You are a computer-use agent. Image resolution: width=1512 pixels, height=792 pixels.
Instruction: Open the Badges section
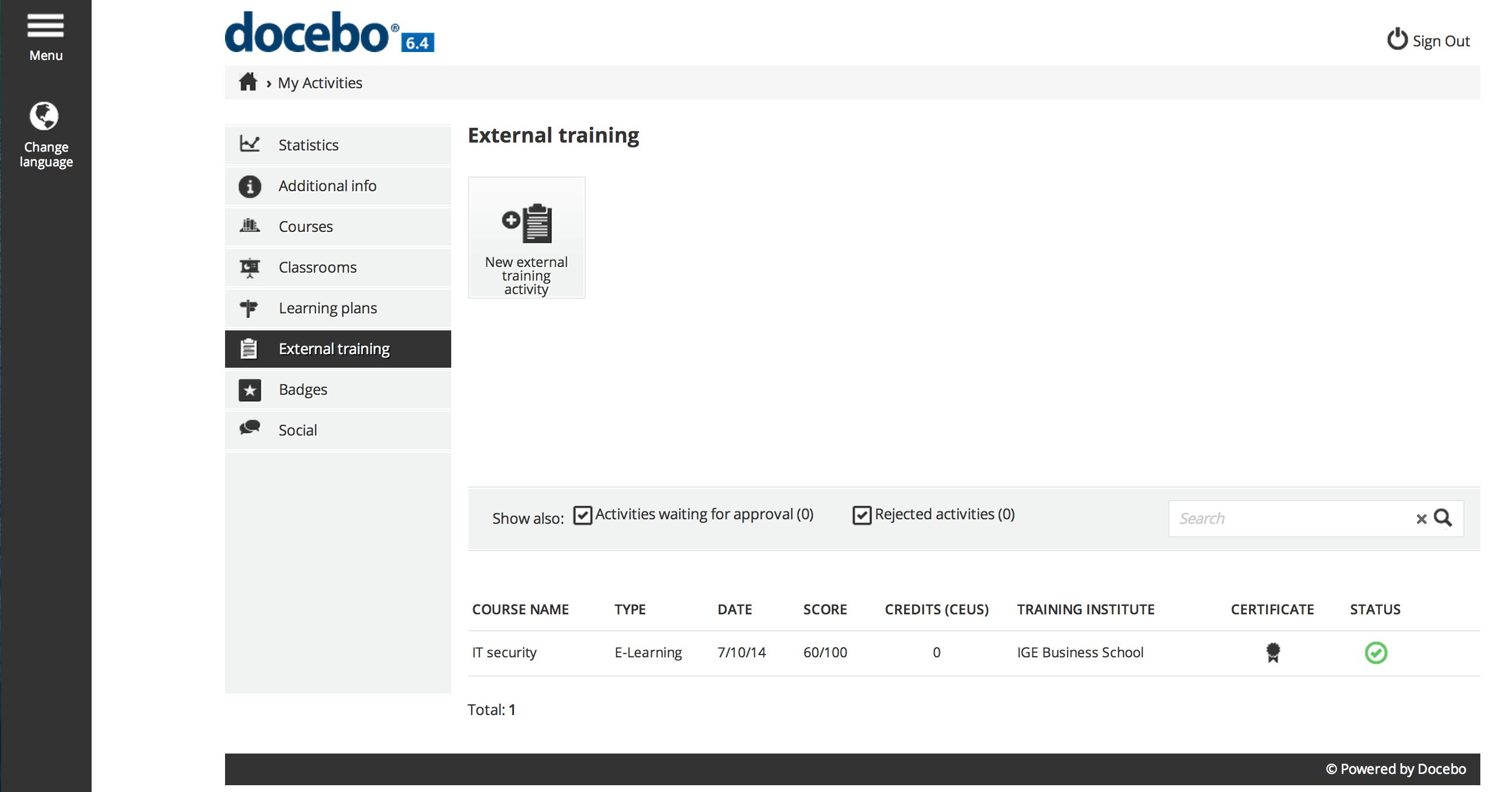pyautogui.click(x=338, y=390)
